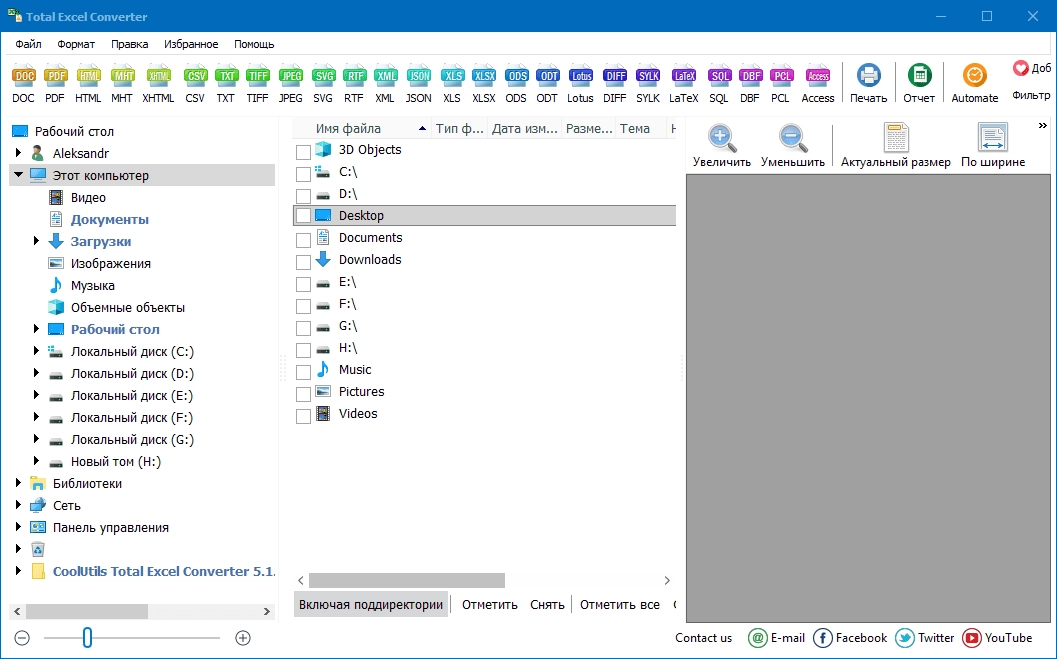Check the Videos folder checkbox
Screen dimensions: 1057x659
pos(303,416)
